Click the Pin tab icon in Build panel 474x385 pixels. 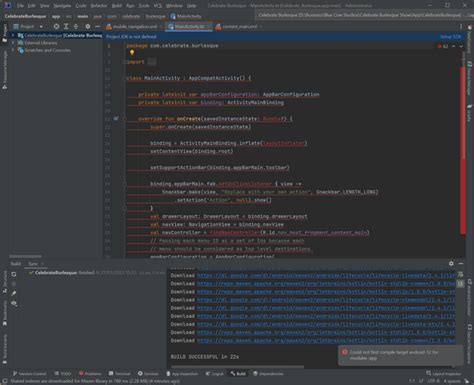coord(14,293)
